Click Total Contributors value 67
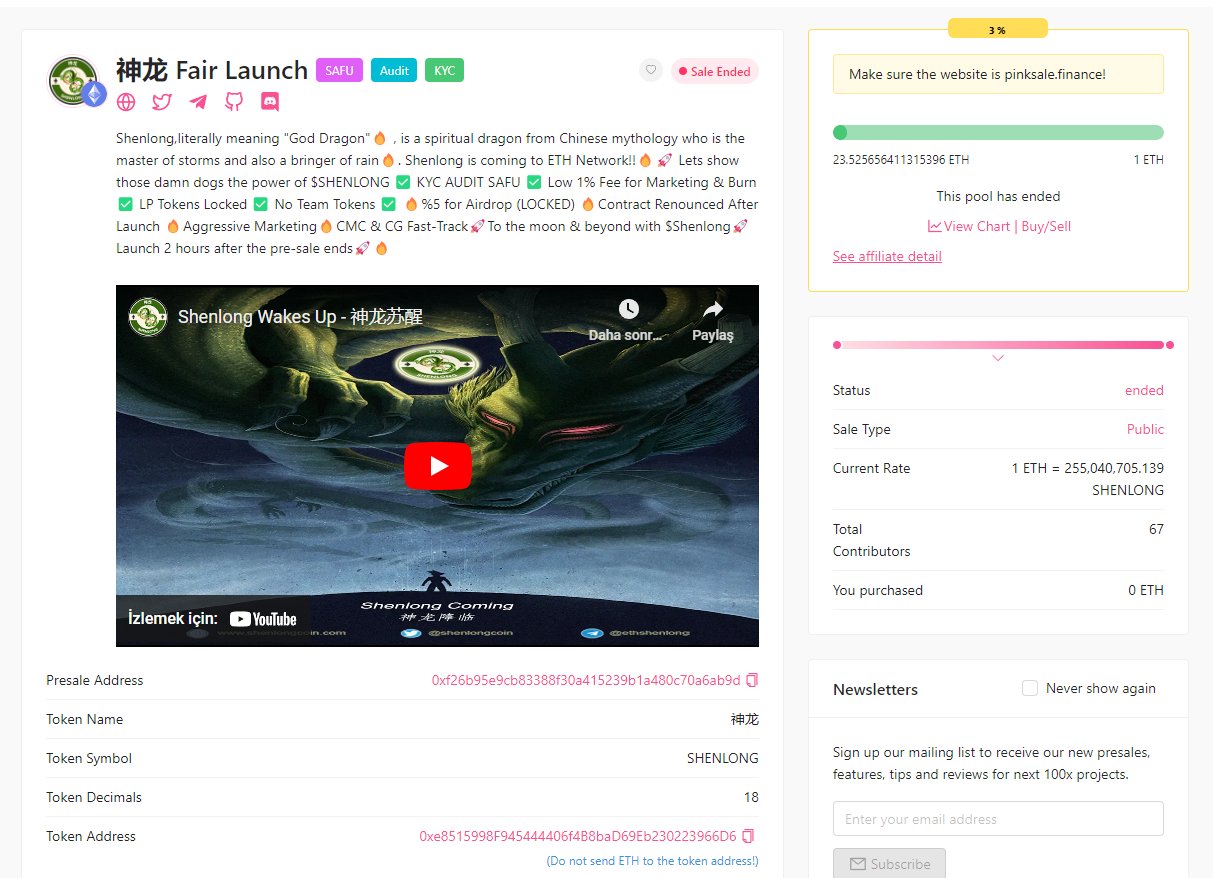 [1156, 529]
